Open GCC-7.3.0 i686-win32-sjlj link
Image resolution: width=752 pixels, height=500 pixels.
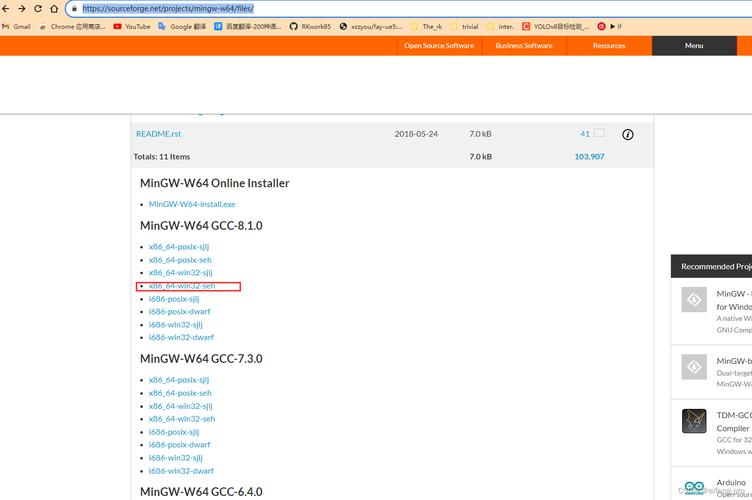pyautogui.click(x=176, y=458)
